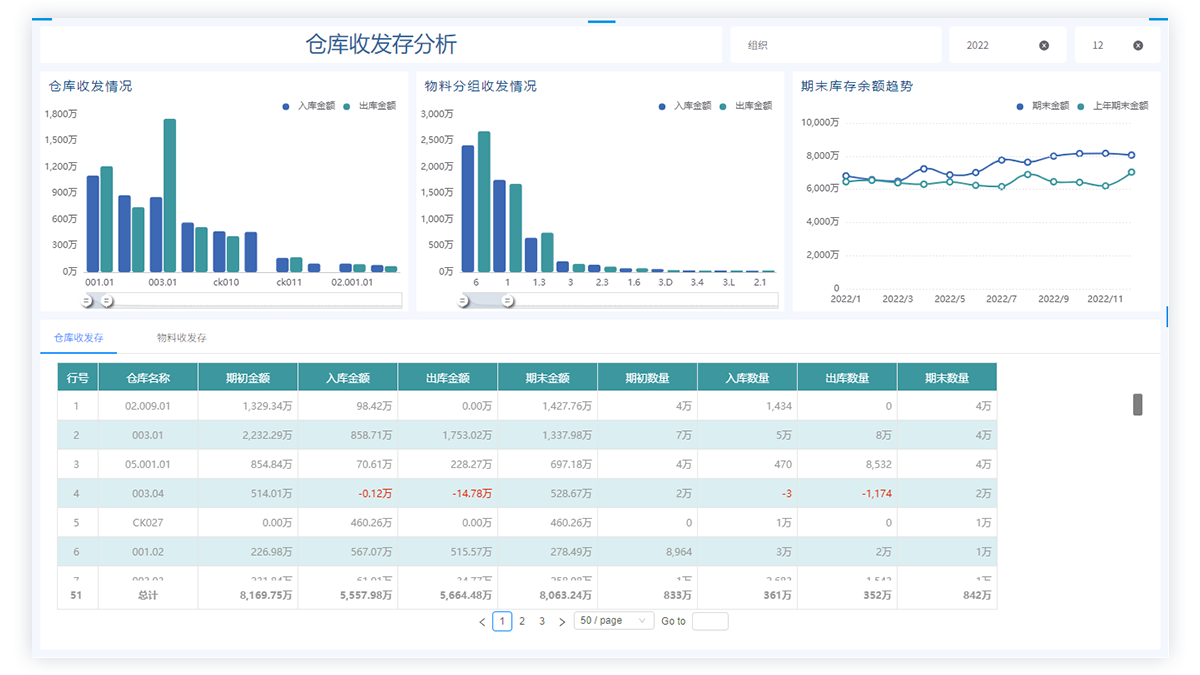Click last data point on 期末金额 line
This screenshot has height=675, width=1200.
(x=1131, y=155)
